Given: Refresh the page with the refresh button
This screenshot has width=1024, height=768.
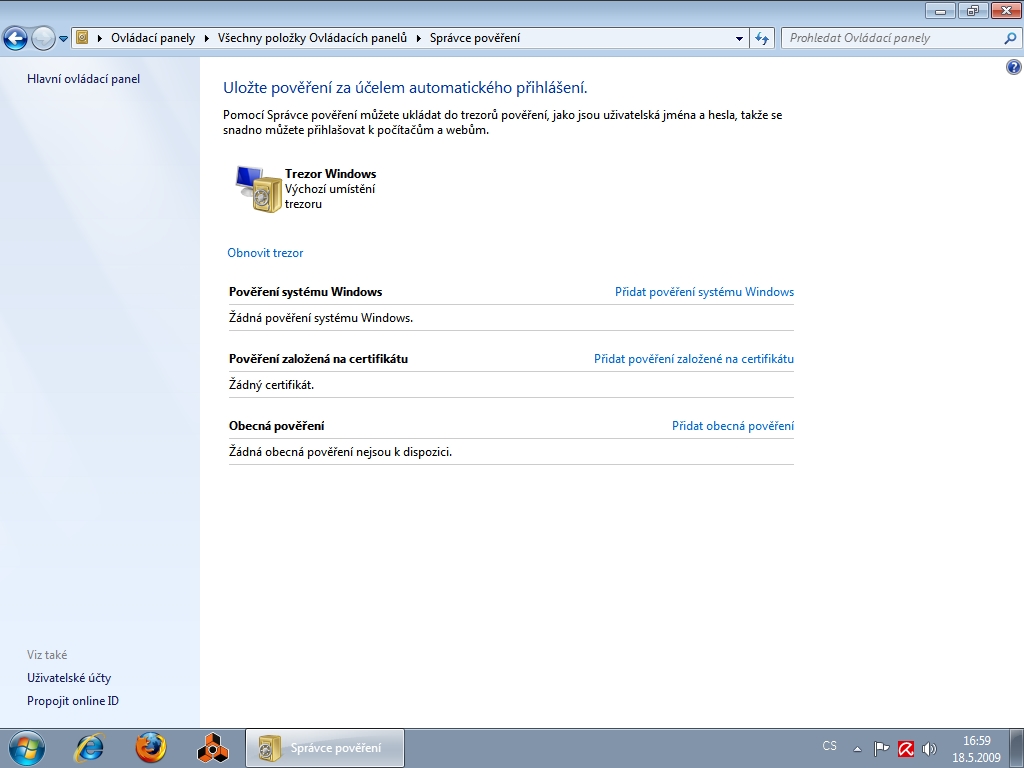Looking at the screenshot, I should pos(761,39).
